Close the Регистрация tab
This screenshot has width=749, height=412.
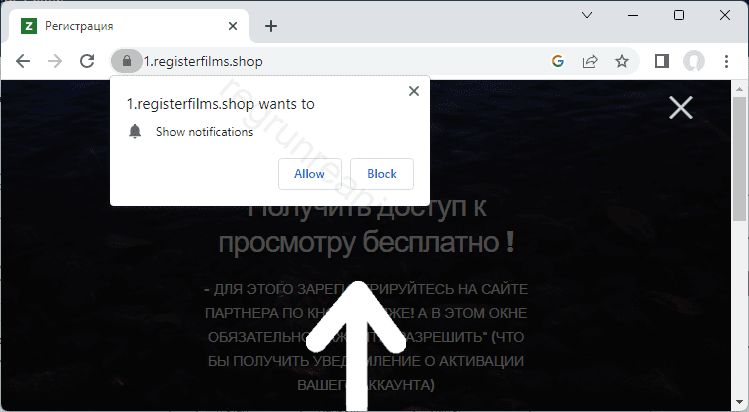pos(234,25)
